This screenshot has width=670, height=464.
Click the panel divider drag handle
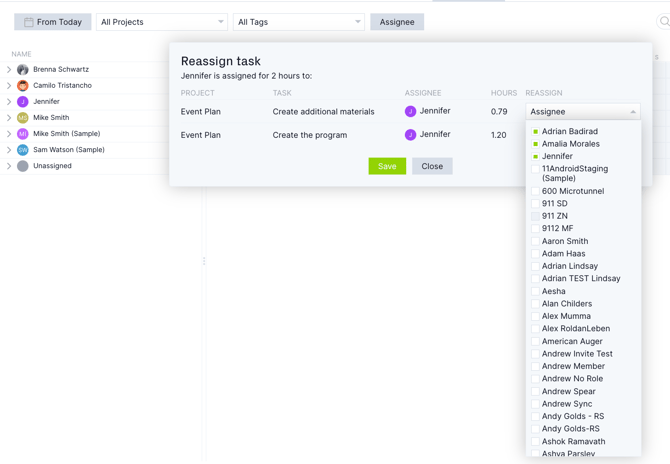click(x=204, y=261)
